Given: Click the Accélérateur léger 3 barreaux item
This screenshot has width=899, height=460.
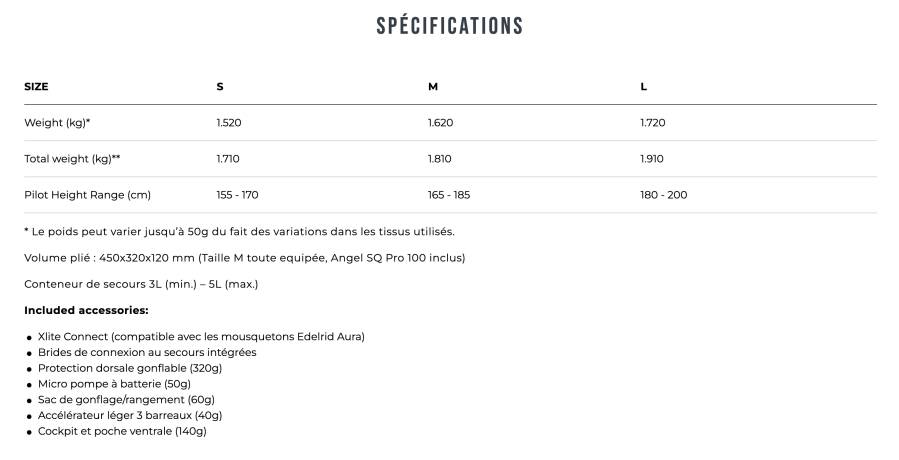Looking at the screenshot, I should tap(130, 415).
